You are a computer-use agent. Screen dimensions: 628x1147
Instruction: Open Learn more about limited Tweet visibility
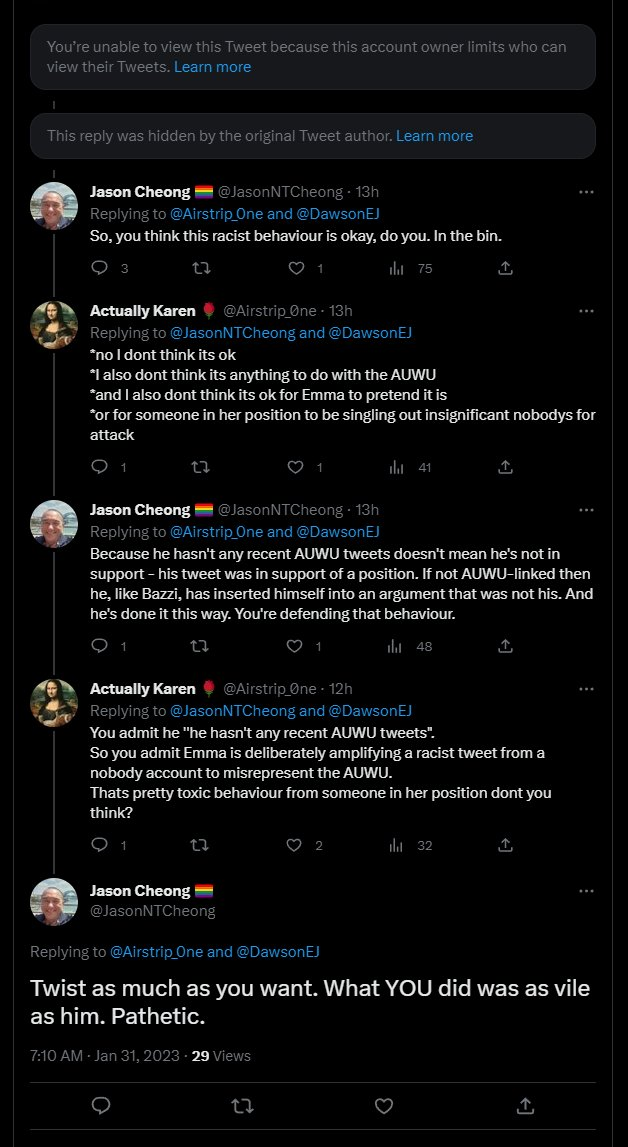[212, 67]
